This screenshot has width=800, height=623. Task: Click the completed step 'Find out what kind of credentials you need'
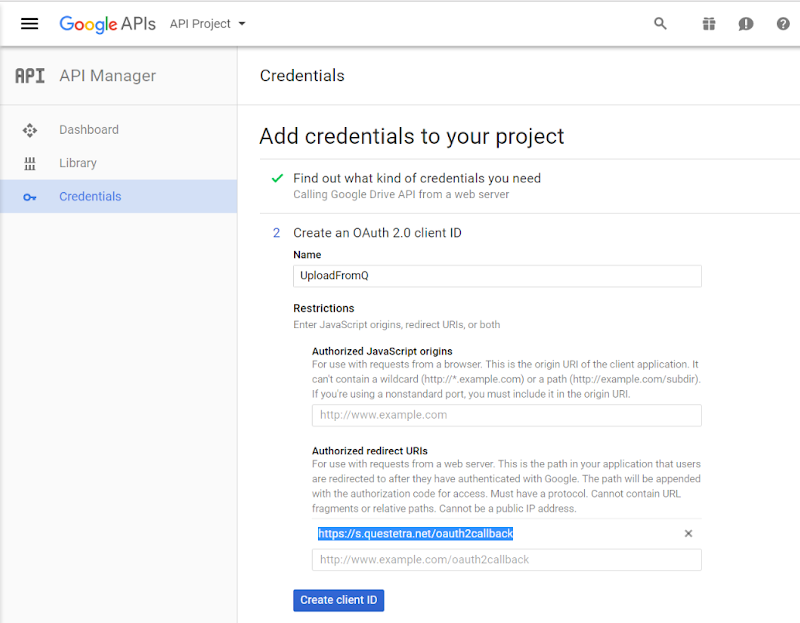tap(417, 178)
